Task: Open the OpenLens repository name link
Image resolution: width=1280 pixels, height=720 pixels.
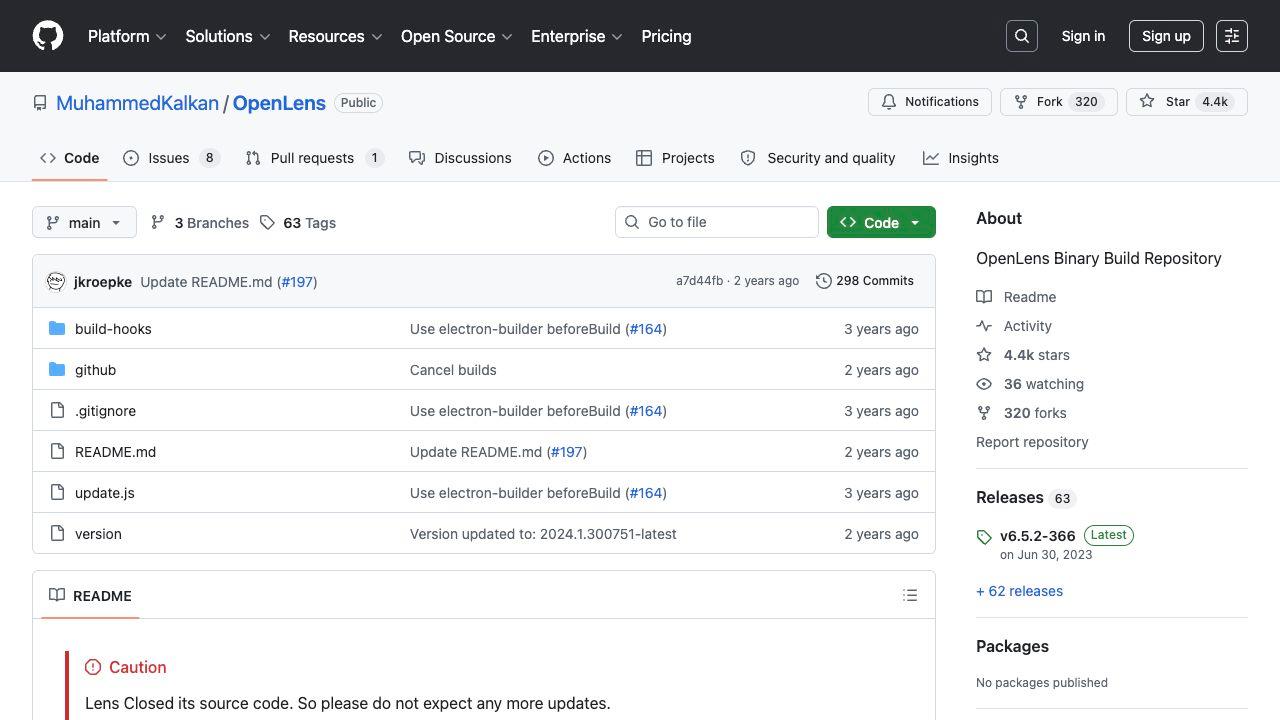Action: pos(279,103)
